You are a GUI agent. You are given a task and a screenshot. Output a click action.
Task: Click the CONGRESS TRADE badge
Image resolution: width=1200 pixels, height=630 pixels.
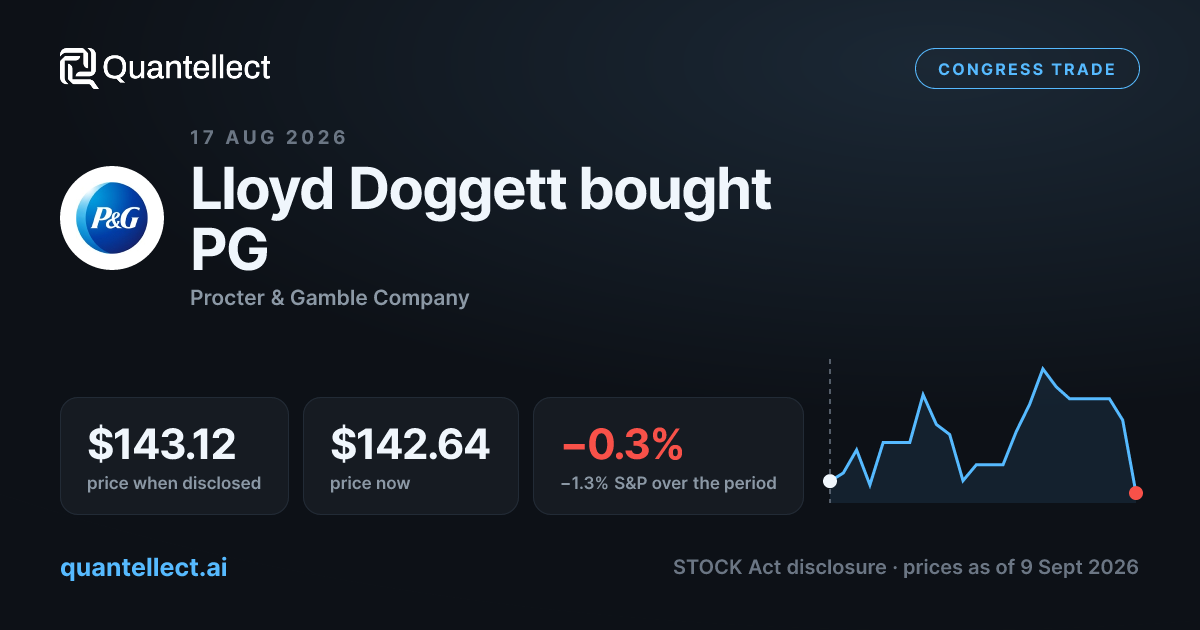[x=1027, y=69]
